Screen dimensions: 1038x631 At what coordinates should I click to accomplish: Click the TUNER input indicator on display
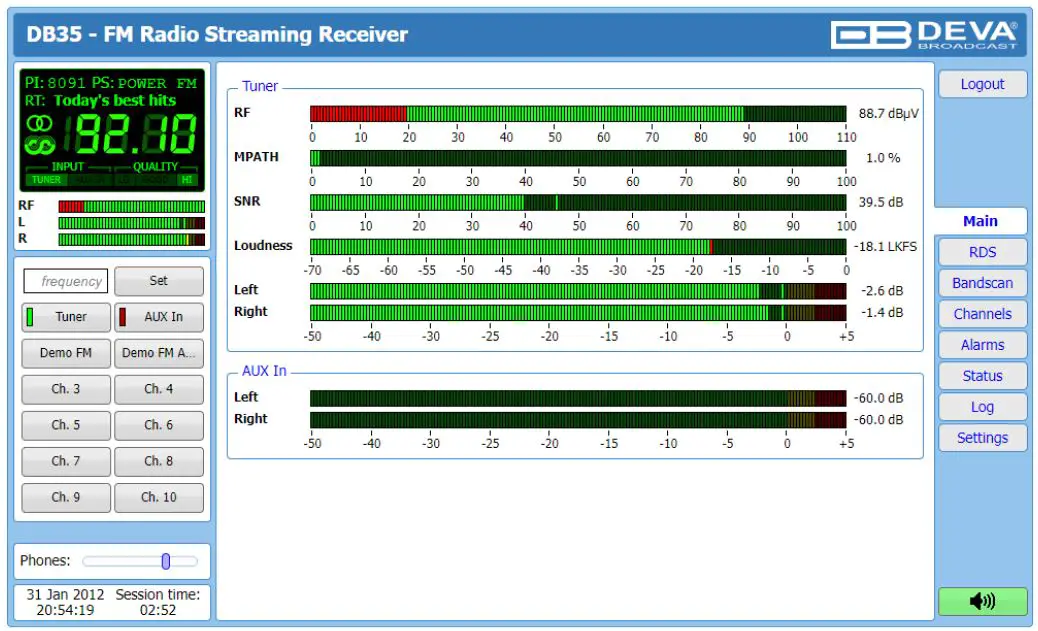46,179
